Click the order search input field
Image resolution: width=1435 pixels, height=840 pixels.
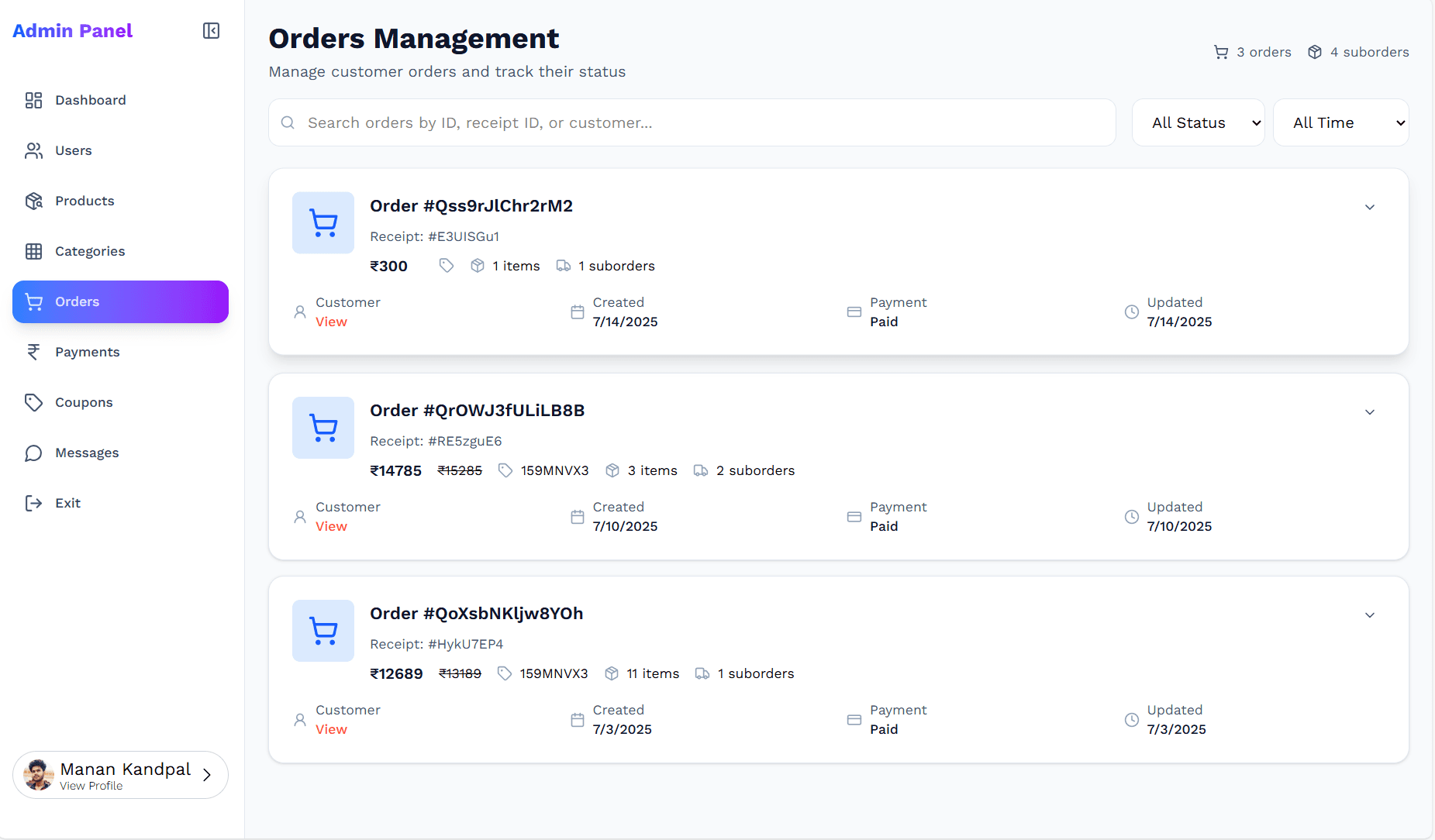pos(690,122)
